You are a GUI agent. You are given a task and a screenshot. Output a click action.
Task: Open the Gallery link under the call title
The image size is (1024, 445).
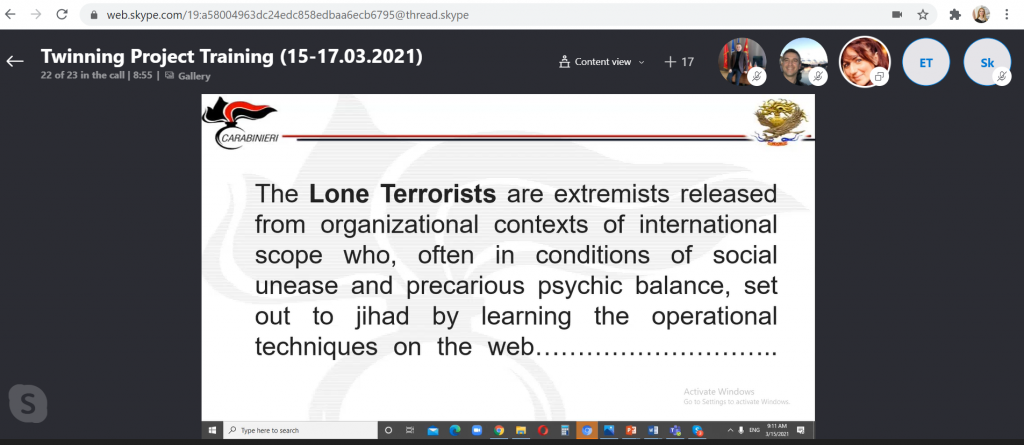click(x=186, y=75)
